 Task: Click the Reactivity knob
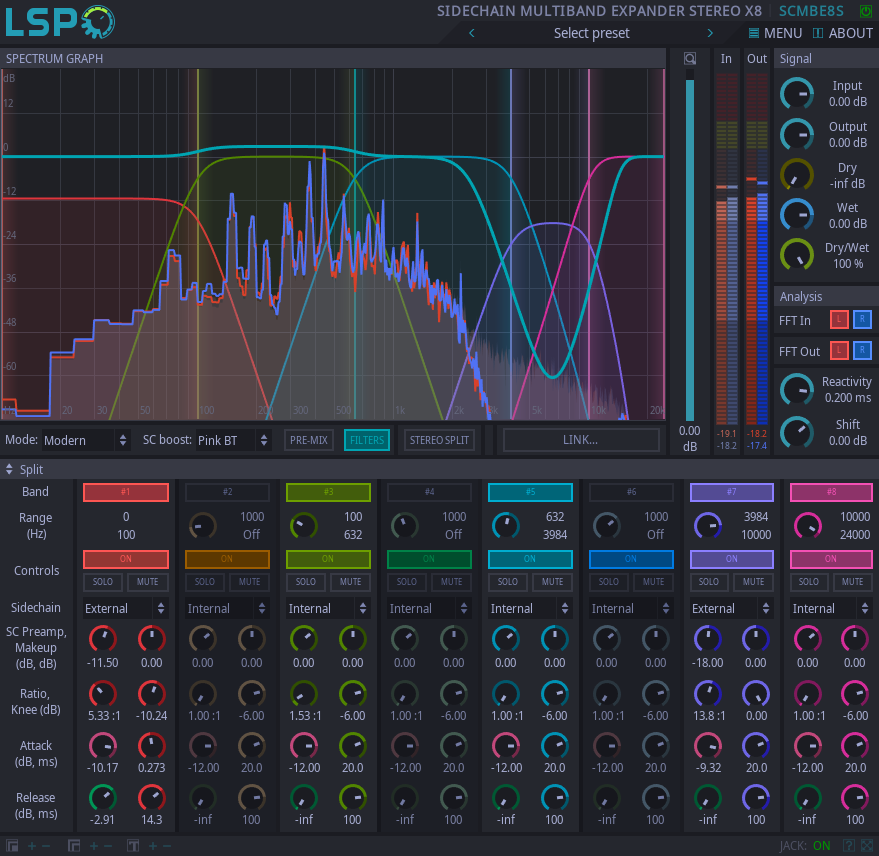point(797,389)
